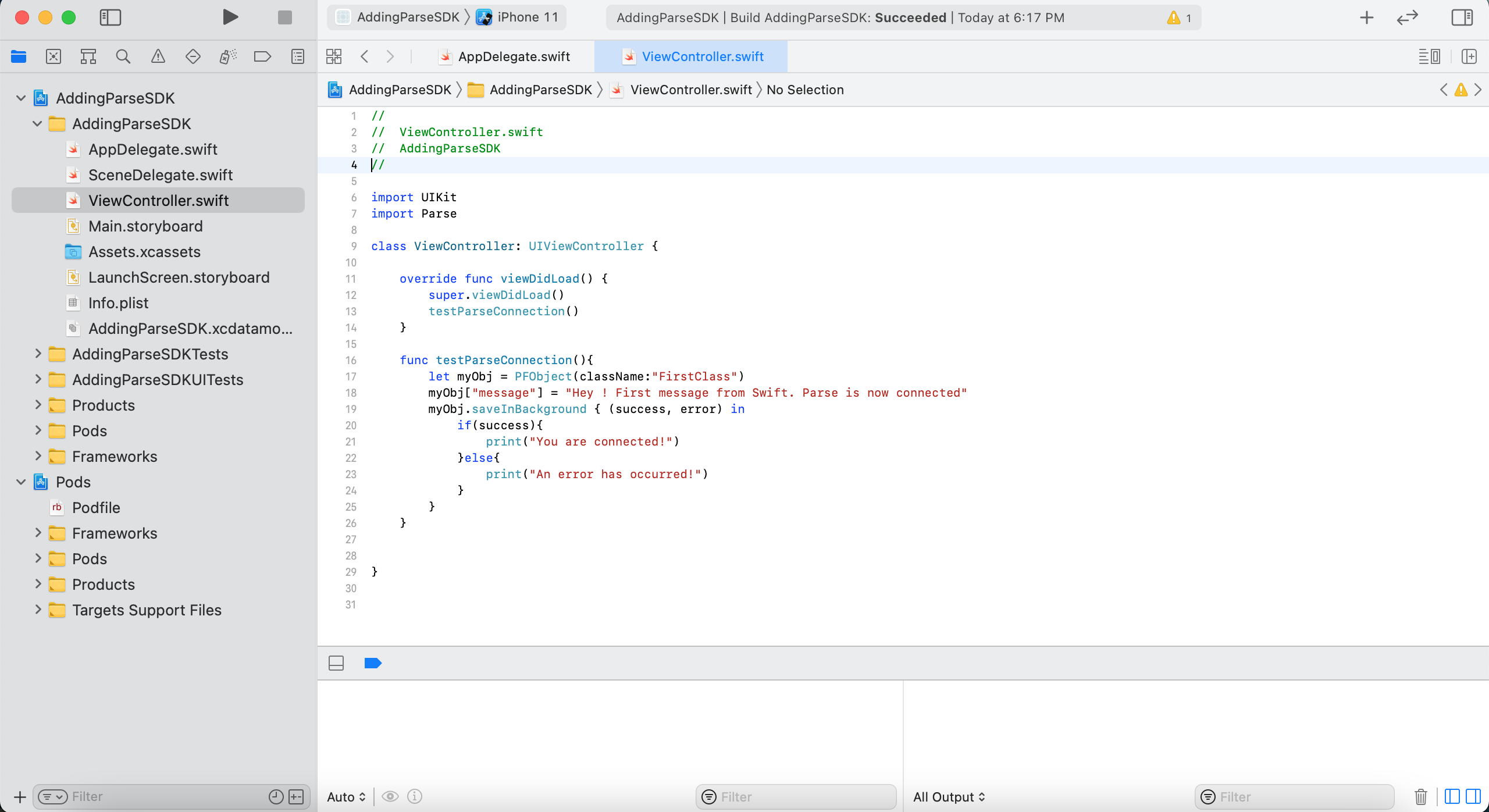Image resolution: width=1489 pixels, height=812 pixels.
Task: Add an editor on the right
Action: (1469, 56)
